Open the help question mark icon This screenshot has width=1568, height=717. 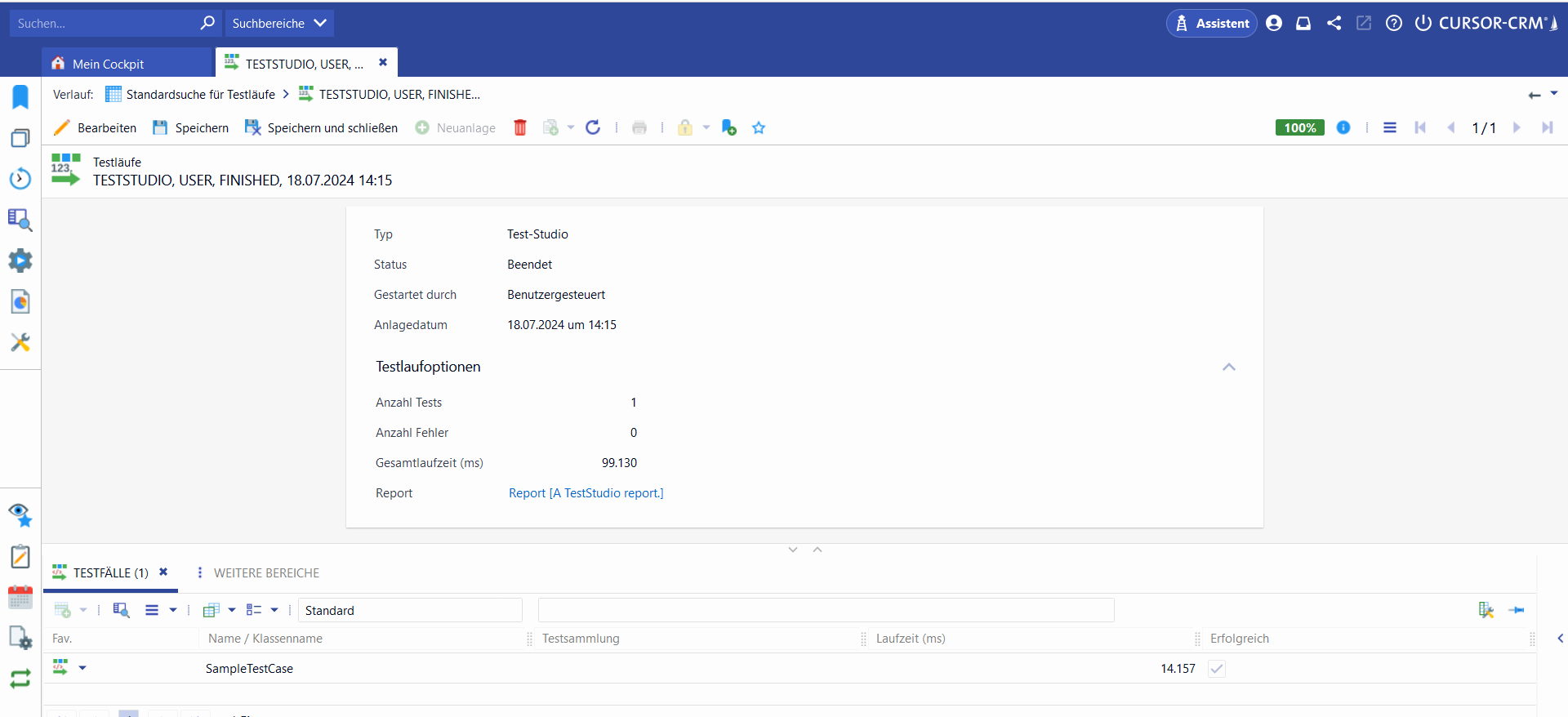[x=1394, y=23]
